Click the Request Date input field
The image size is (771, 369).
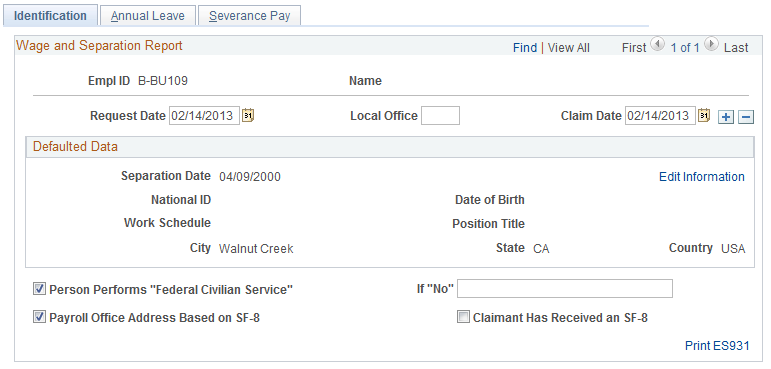point(205,116)
